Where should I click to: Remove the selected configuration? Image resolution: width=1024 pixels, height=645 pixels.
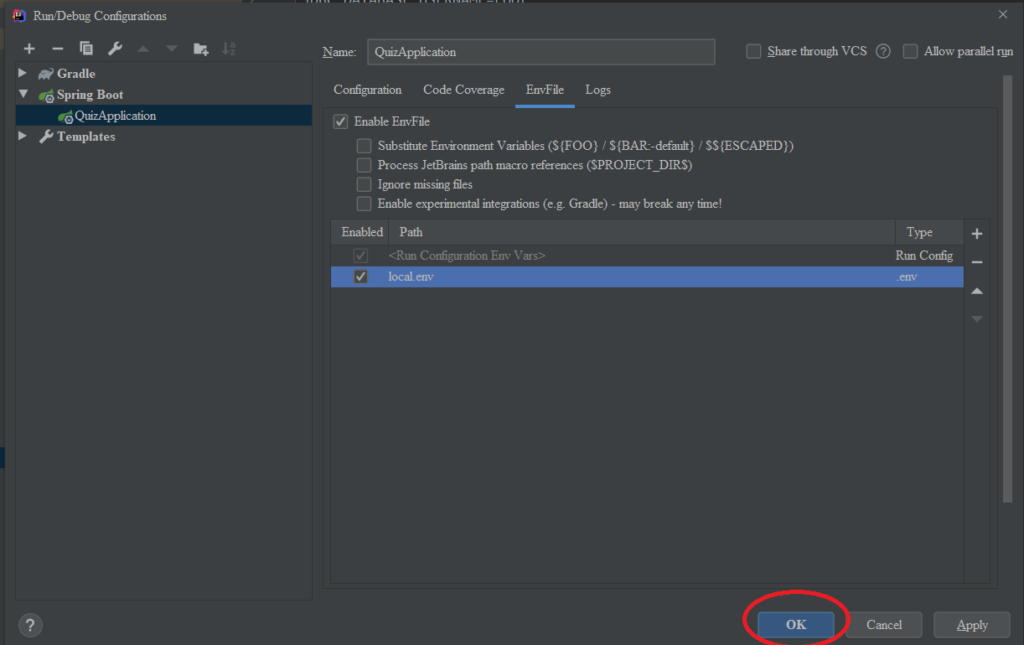point(57,48)
